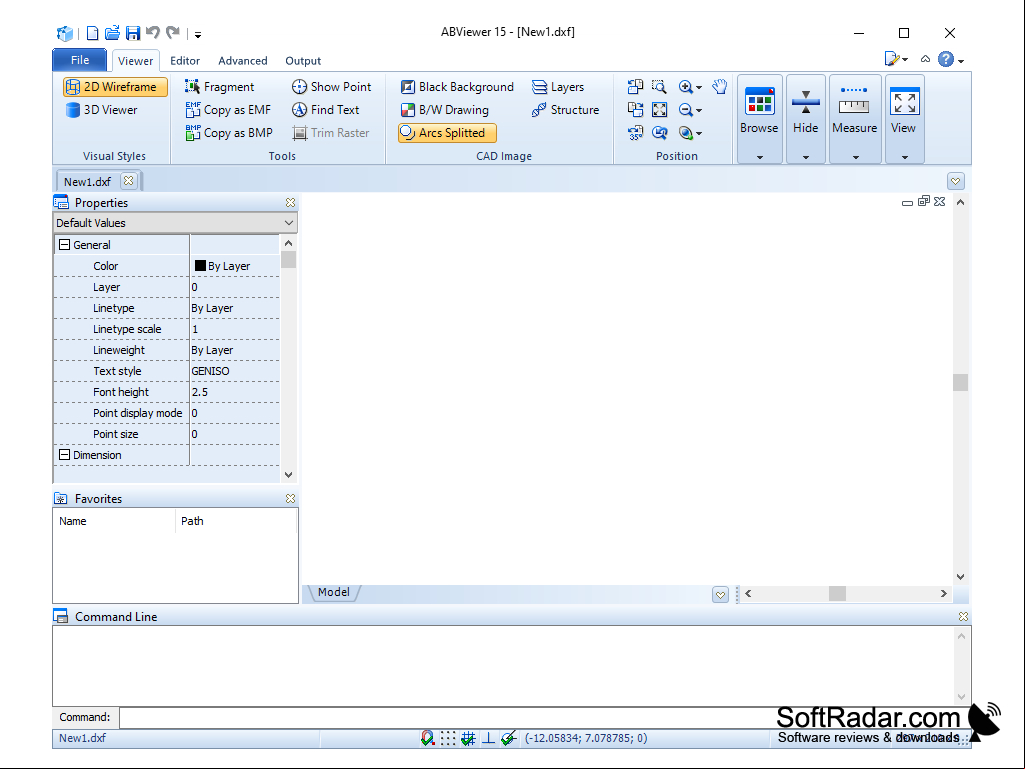Viewport: 1025px width, 769px height.
Task: Close the Command Line panel
Action: (x=963, y=617)
